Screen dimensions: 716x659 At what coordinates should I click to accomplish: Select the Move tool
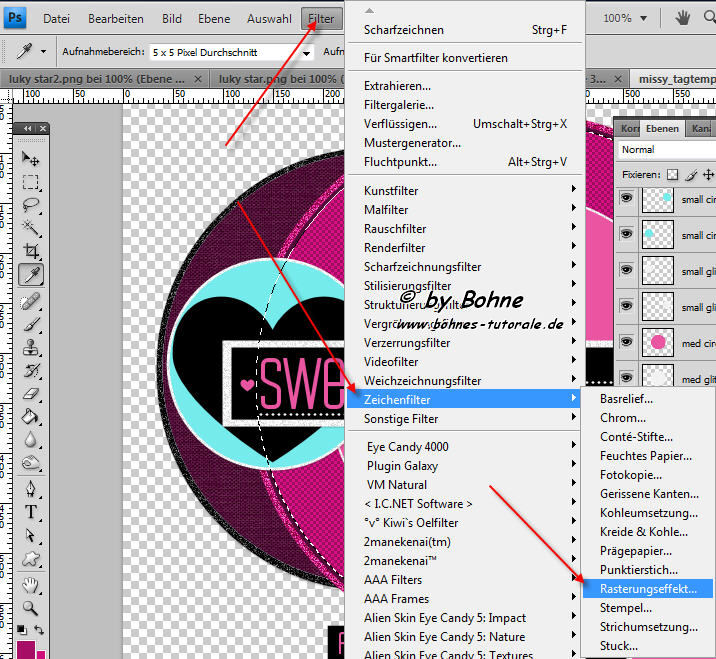point(31,159)
